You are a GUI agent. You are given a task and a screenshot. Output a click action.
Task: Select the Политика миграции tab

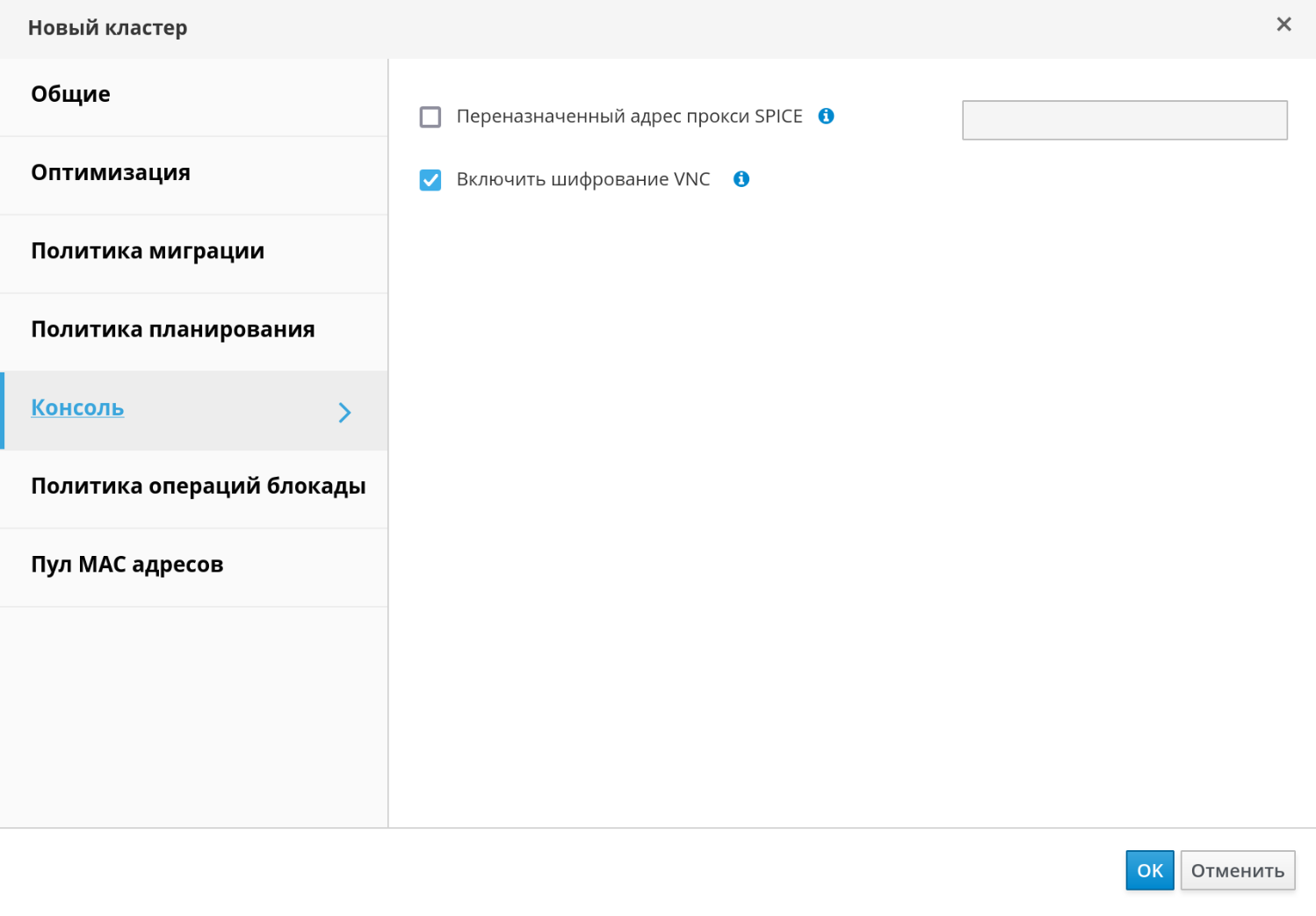click(x=148, y=251)
